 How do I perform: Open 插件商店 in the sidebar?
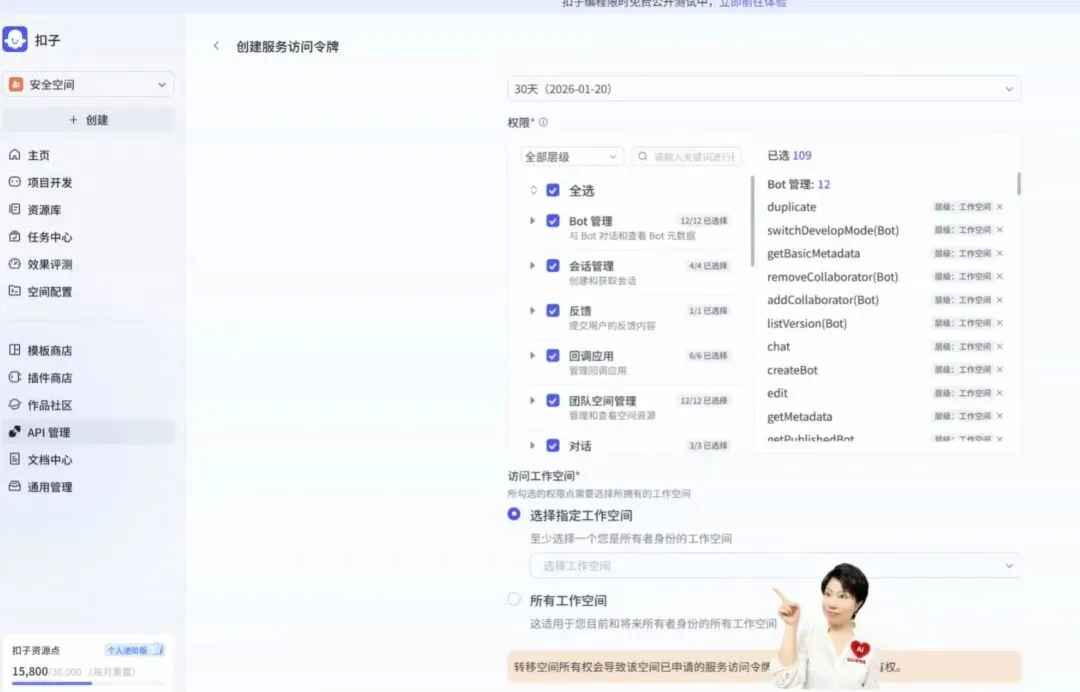[50, 377]
